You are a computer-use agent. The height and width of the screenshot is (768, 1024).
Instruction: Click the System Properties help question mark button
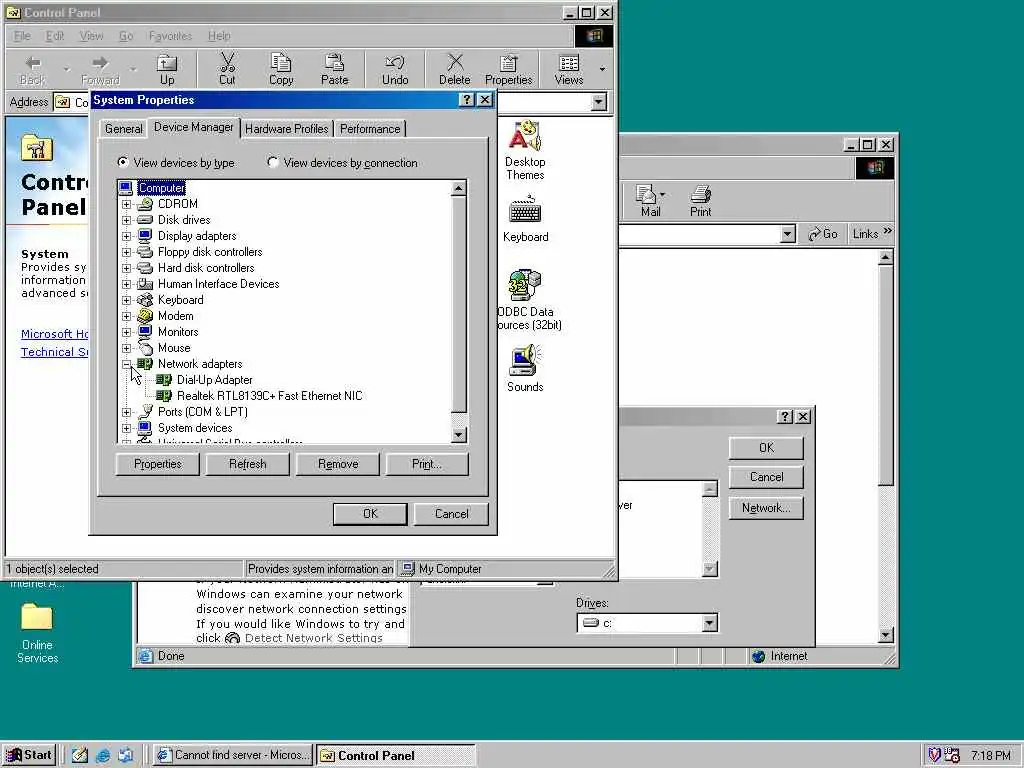pyautogui.click(x=466, y=100)
